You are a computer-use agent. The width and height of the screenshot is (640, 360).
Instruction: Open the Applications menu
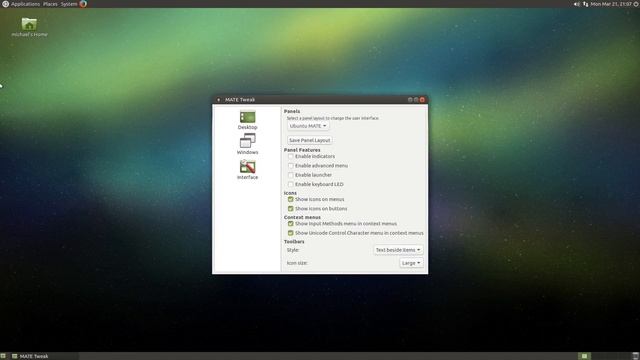25,4
